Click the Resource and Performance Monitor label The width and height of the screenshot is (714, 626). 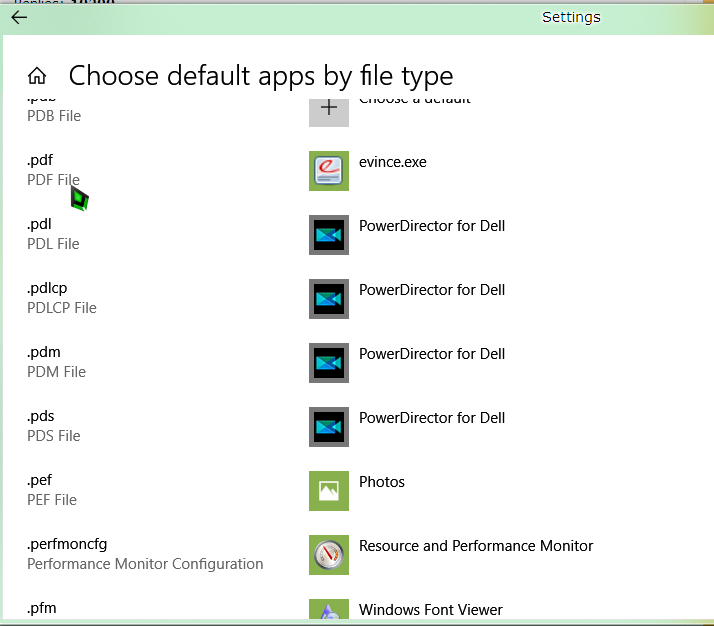click(476, 546)
